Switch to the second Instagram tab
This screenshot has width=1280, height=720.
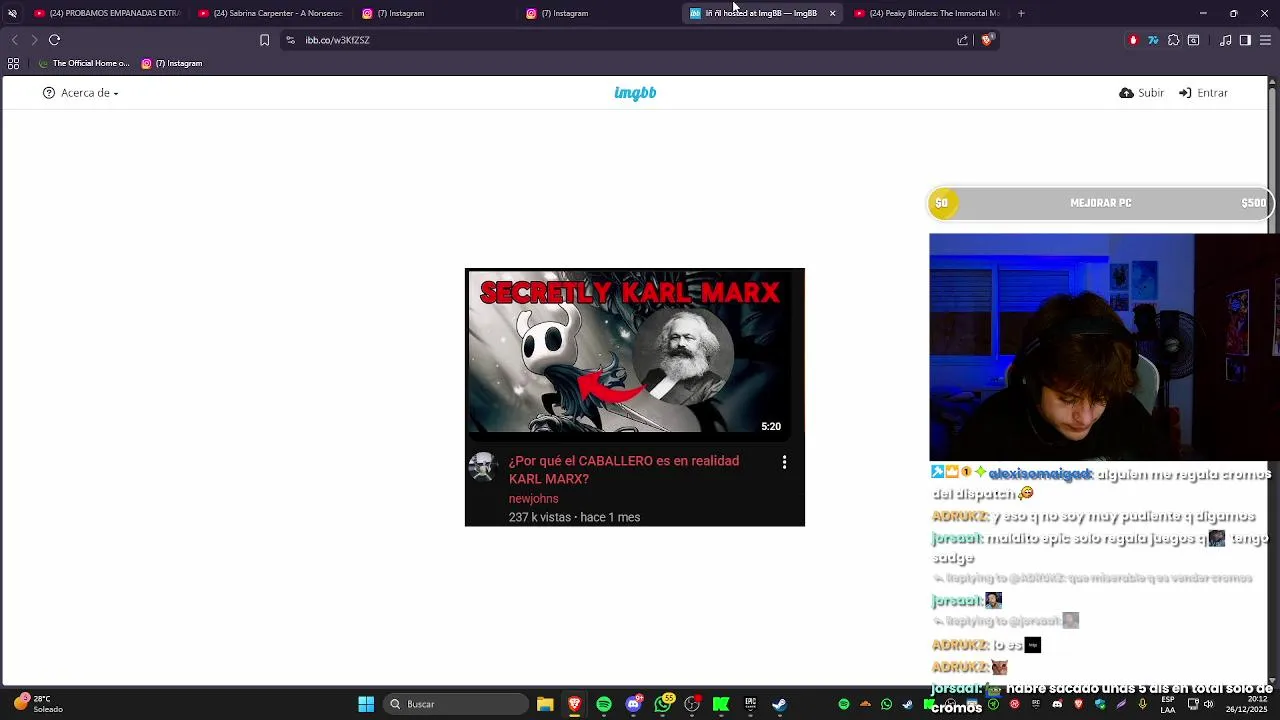point(598,13)
